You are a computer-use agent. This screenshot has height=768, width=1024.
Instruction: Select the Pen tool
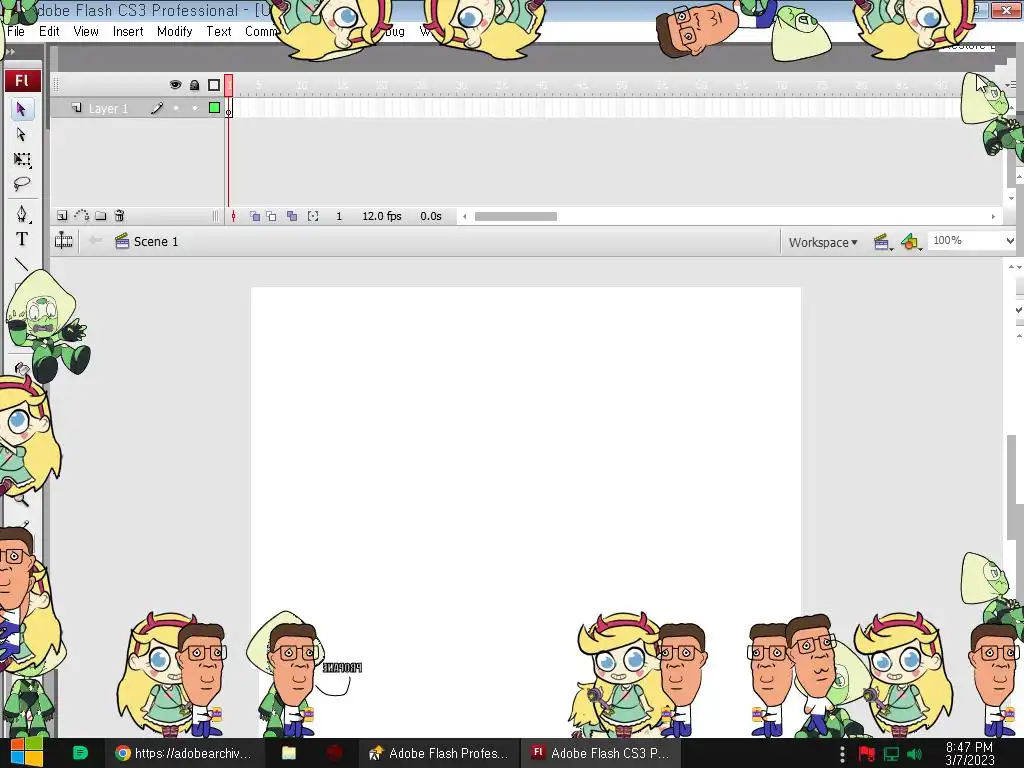pos(22,214)
